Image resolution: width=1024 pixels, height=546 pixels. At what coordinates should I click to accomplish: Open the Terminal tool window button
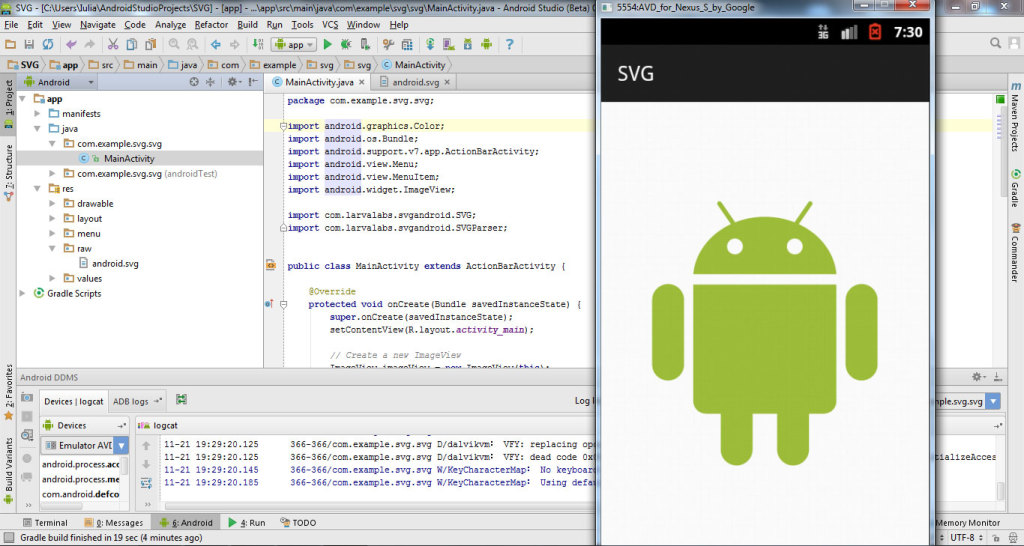tap(45, 522)
